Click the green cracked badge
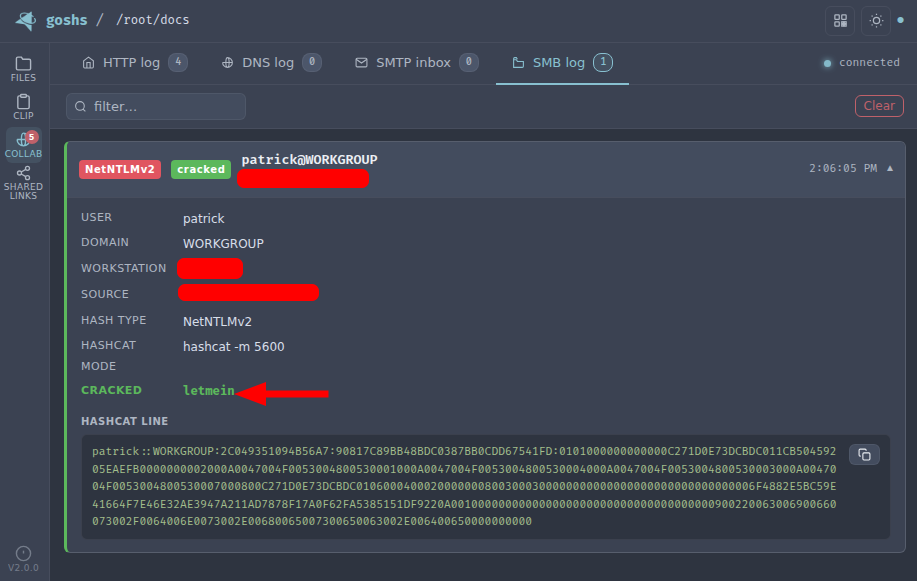This screenshot has width=917, height=581. tap(200, 169)
